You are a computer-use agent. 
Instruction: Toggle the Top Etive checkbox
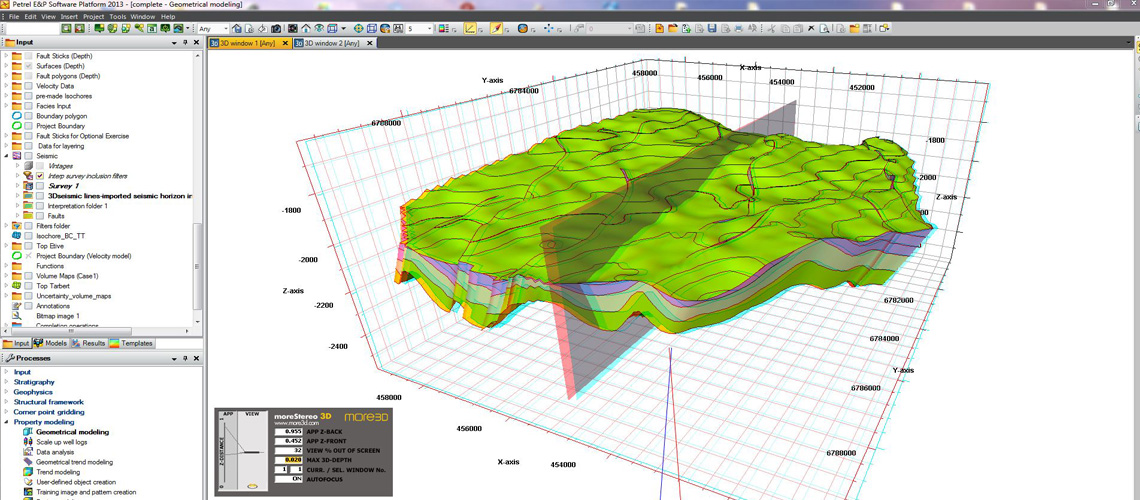click(28, 246)
